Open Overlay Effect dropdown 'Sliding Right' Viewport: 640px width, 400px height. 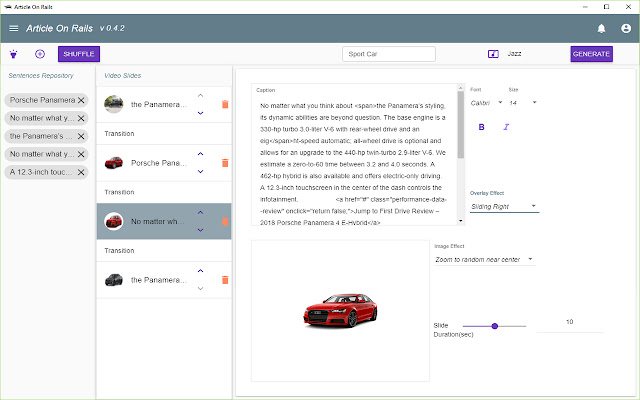[x=504, y=207]
